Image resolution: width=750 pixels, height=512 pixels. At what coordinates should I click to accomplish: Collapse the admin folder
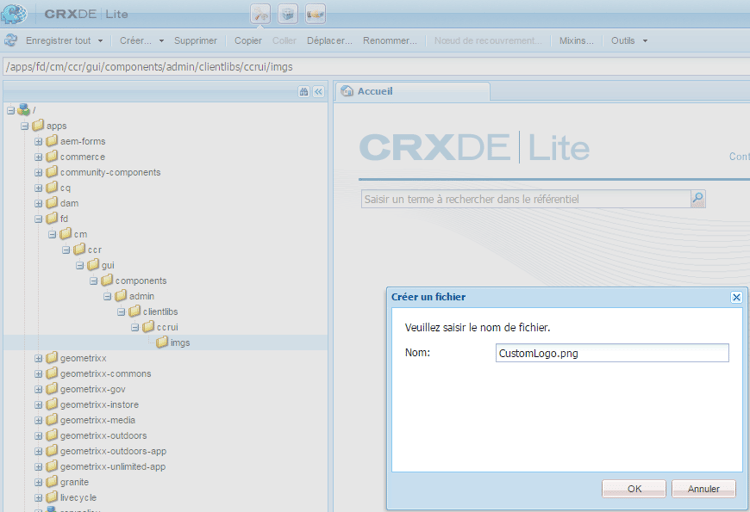click(107, 297)
